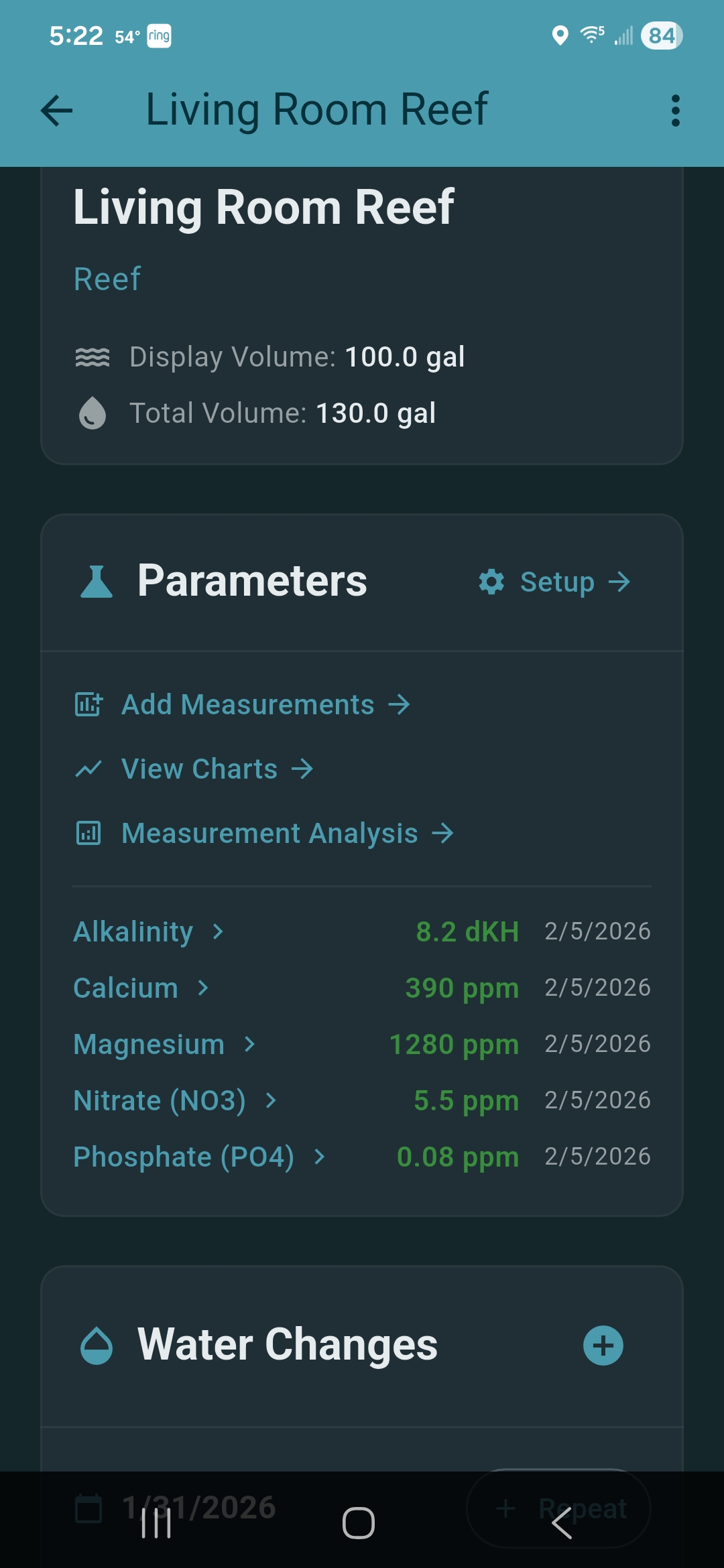Open the Measurement Analysis link
Image resolution: width=724 pixels, height=1568 pixels.
pos(269,833)
